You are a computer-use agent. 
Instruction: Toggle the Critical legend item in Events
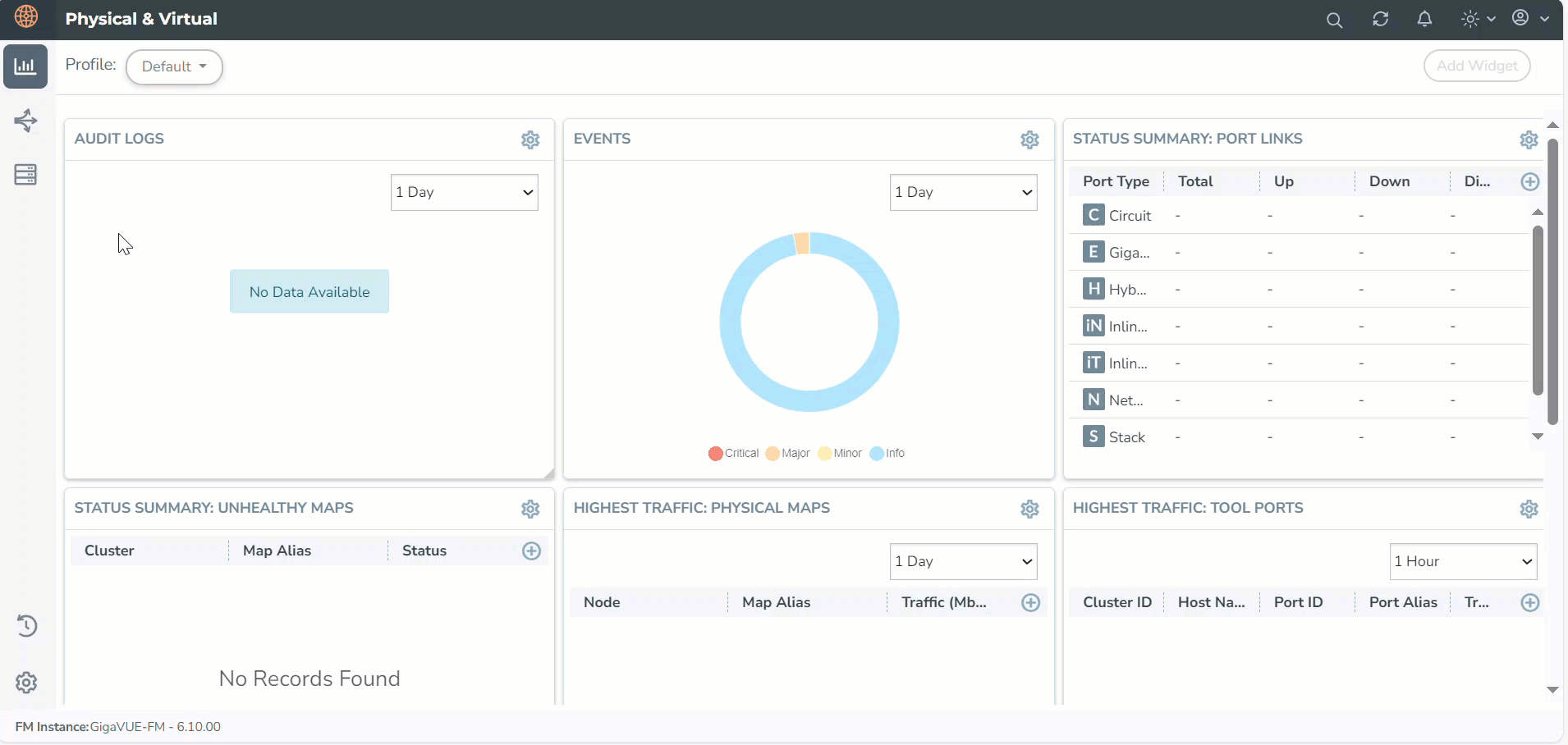[733, 454]
